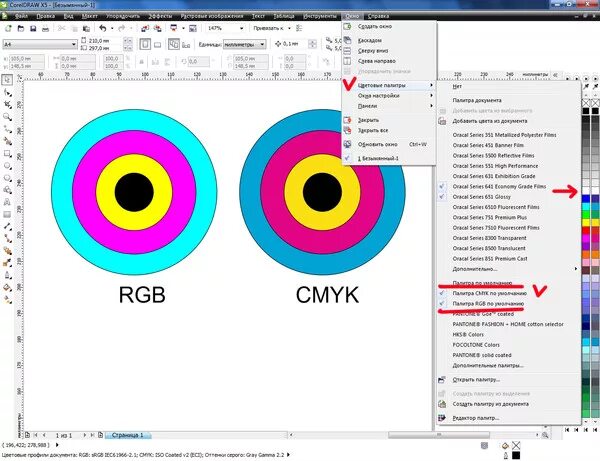Viewport: 600px width, 461px height.
Task: Select the Color Eyedropper tool
Action: tap(7, 263)
